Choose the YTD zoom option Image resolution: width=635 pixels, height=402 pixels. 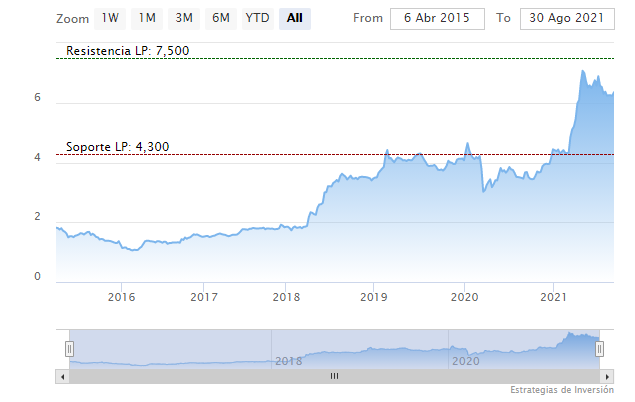coord(257,18)
